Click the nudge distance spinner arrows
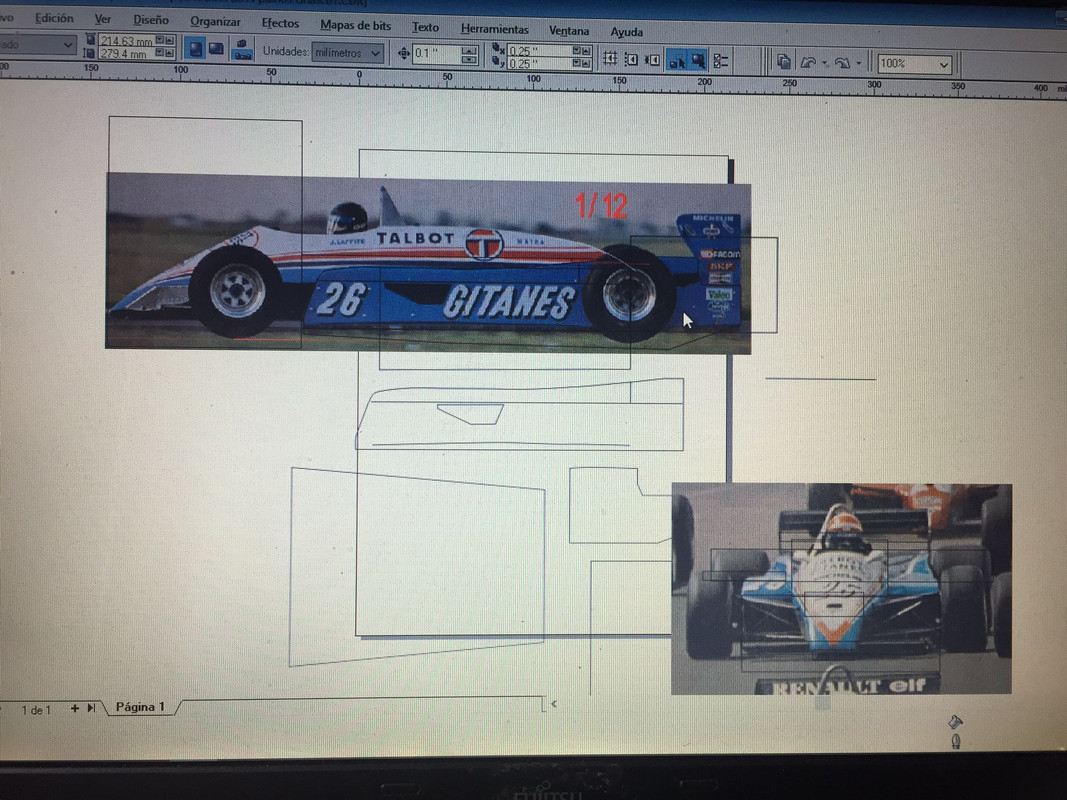 (x=470, y=55)
